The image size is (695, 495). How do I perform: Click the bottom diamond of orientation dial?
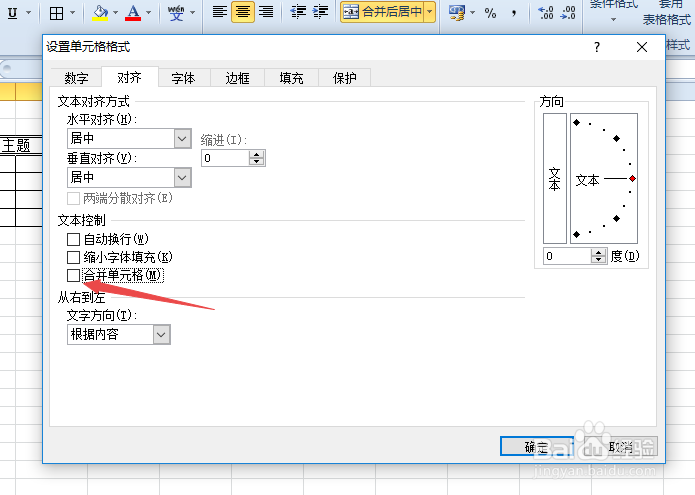576,234
